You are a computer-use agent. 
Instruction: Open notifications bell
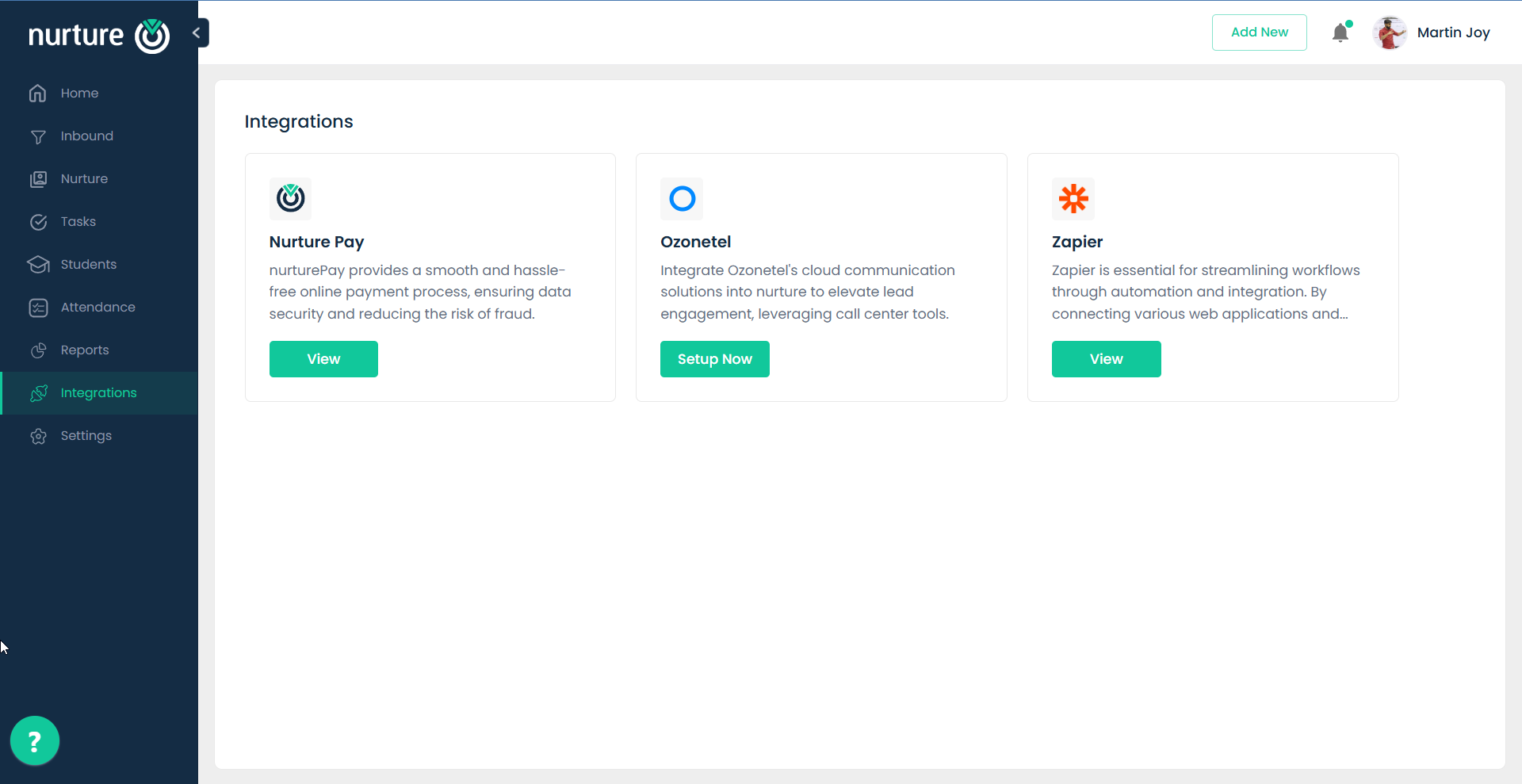(x=1340, y=33)
